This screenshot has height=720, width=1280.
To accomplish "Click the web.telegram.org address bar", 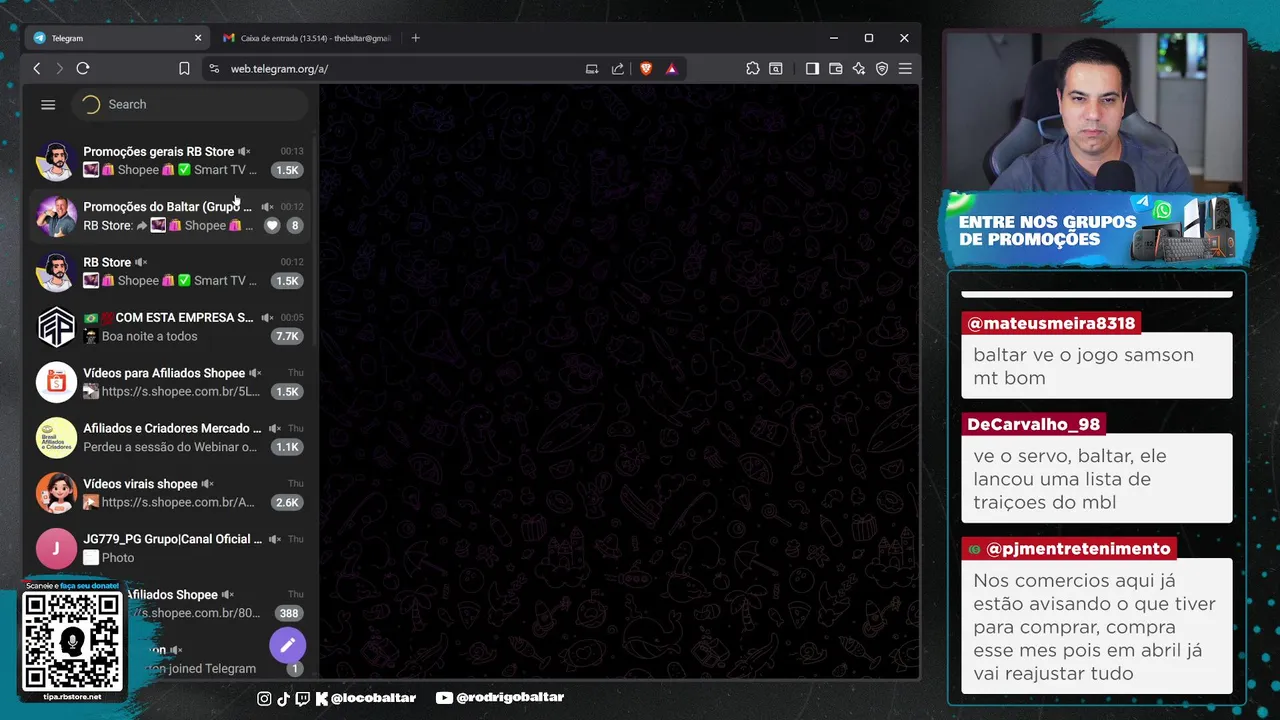I will coord(400,69).
